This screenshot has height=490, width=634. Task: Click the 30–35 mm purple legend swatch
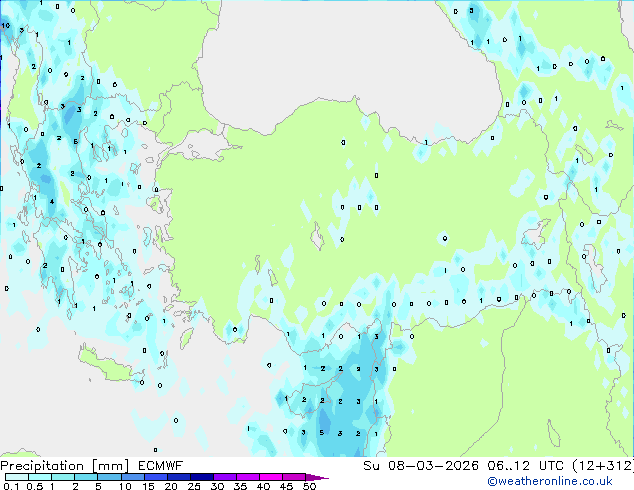click(224, 477)
